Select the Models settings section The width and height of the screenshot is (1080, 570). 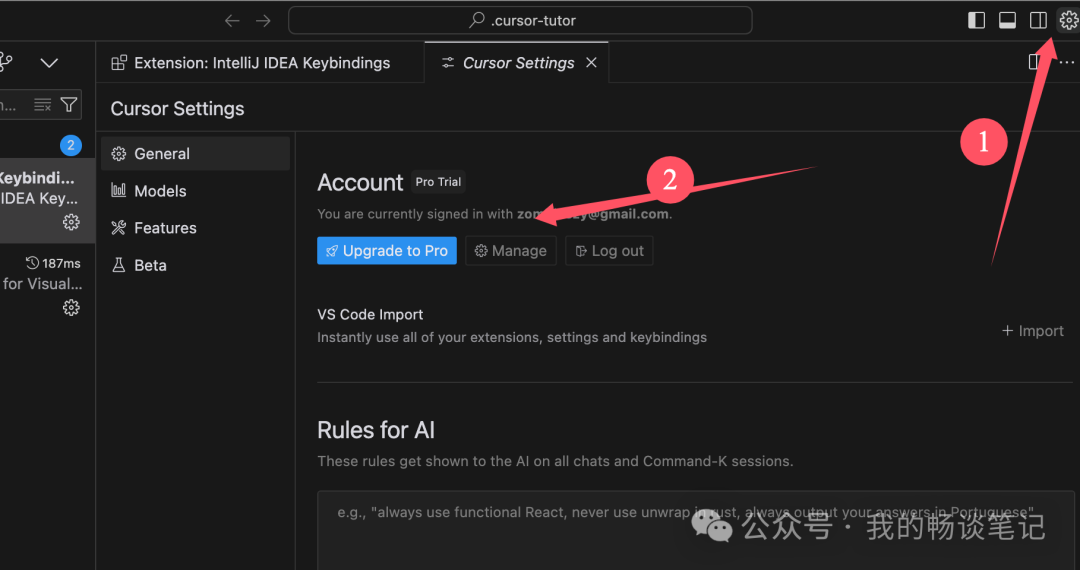click(196, 191)
